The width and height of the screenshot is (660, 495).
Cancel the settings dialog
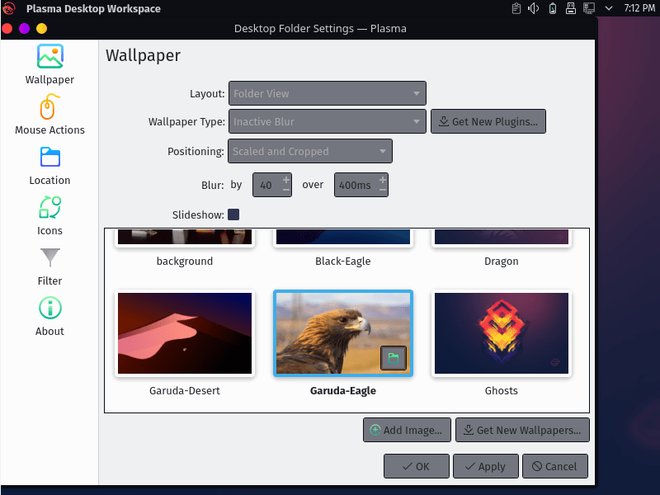[x=555, y=466]
